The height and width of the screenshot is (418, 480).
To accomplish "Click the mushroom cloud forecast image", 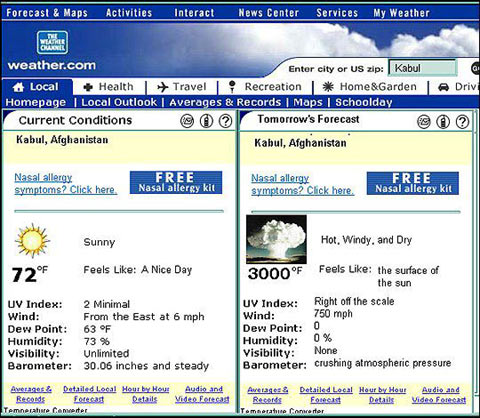I will [x=276, y=239].
